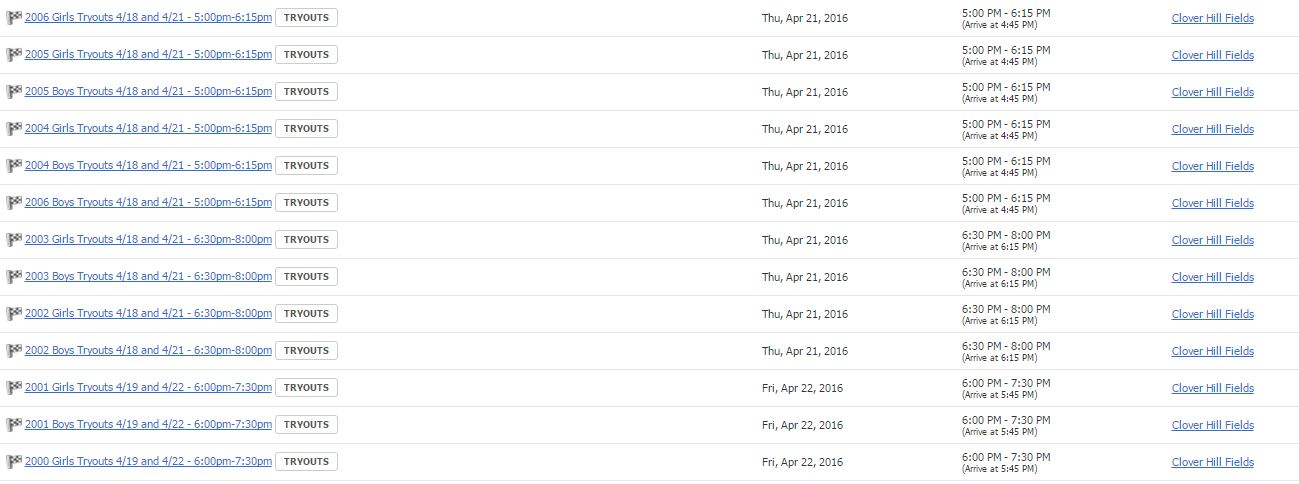Click checkered flag icon beside 2006 Boys Tryouts
1299x484 pixels.
click(x=14, y=202)
